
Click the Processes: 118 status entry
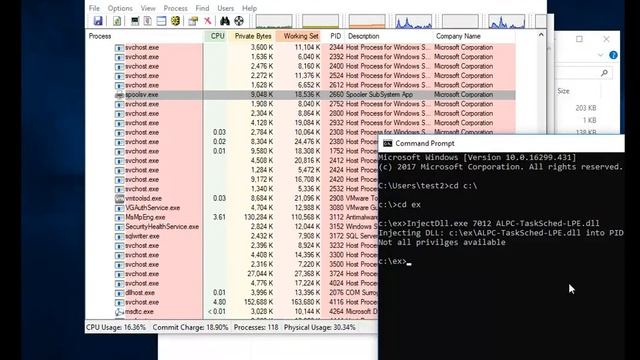(256, 328)
